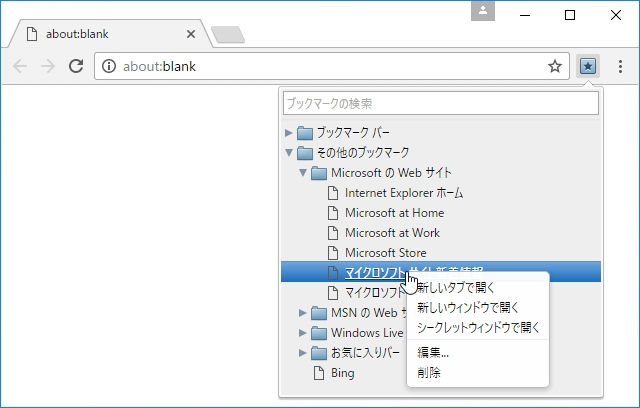Collapse the その他のブックマーク folder arrow

289,153
